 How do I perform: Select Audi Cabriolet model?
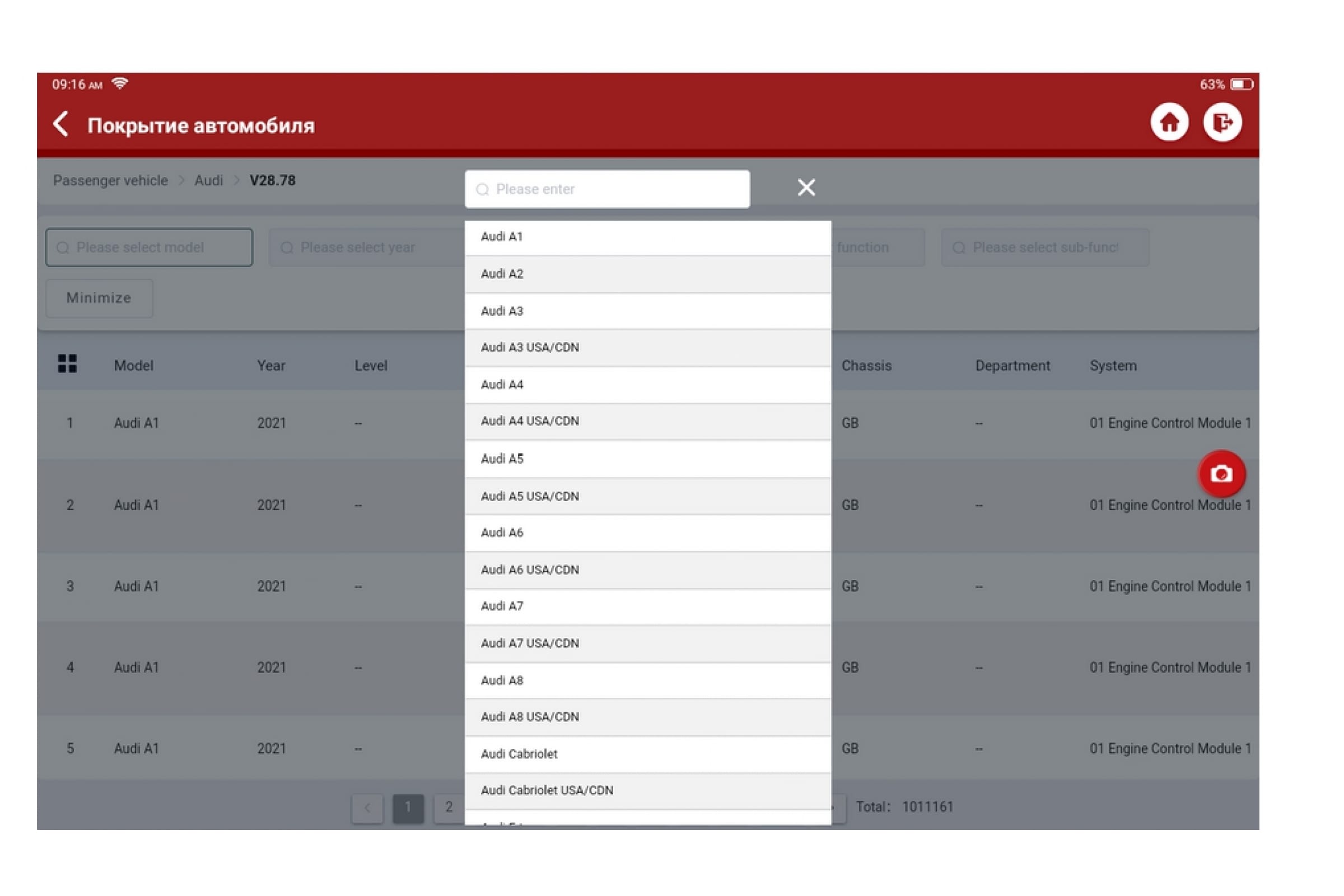(x=648, y=755)
